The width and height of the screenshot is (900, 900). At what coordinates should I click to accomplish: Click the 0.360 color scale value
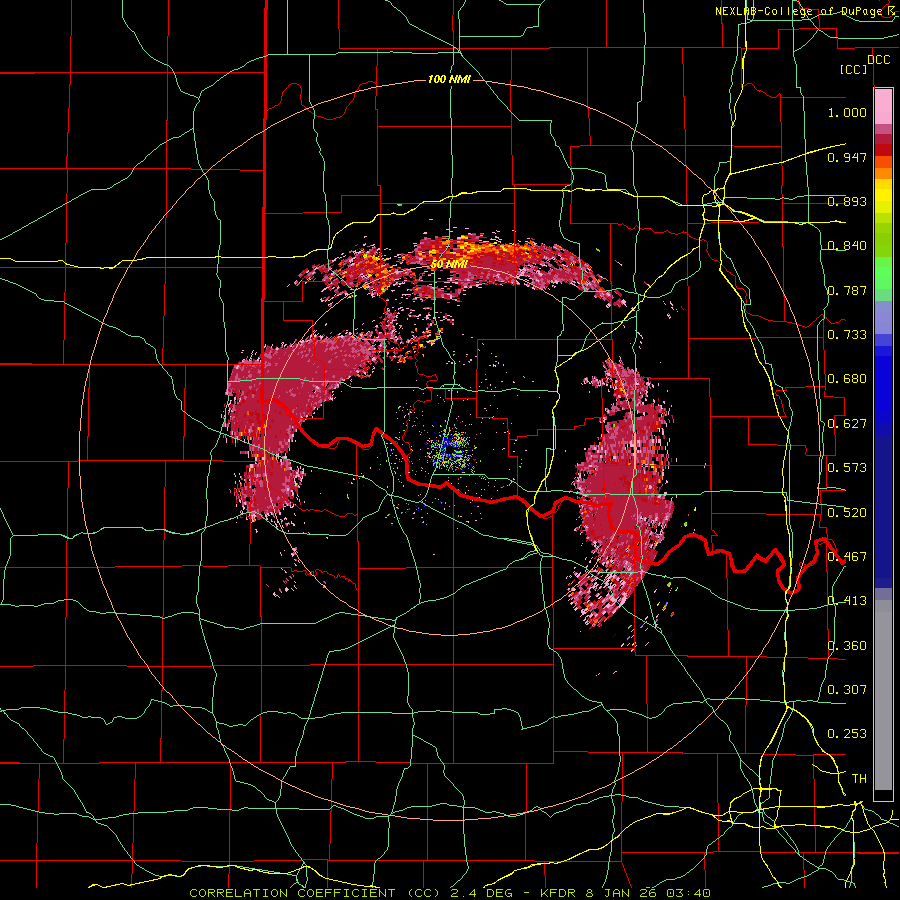[x=847, y=646]
